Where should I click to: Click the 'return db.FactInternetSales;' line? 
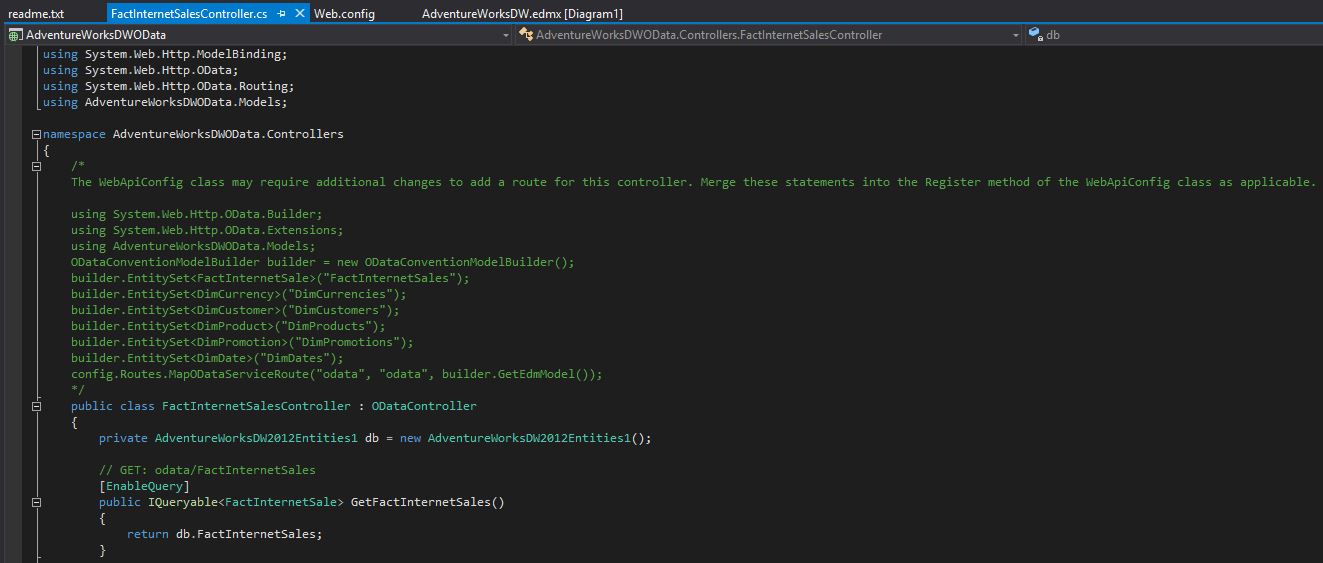pos(225,534)
